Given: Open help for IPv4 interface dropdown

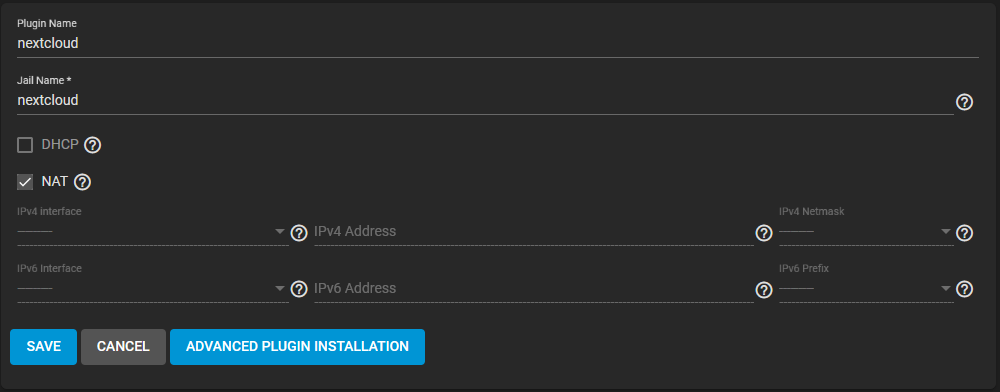Looking at the screenshot, I should point(298,233).
